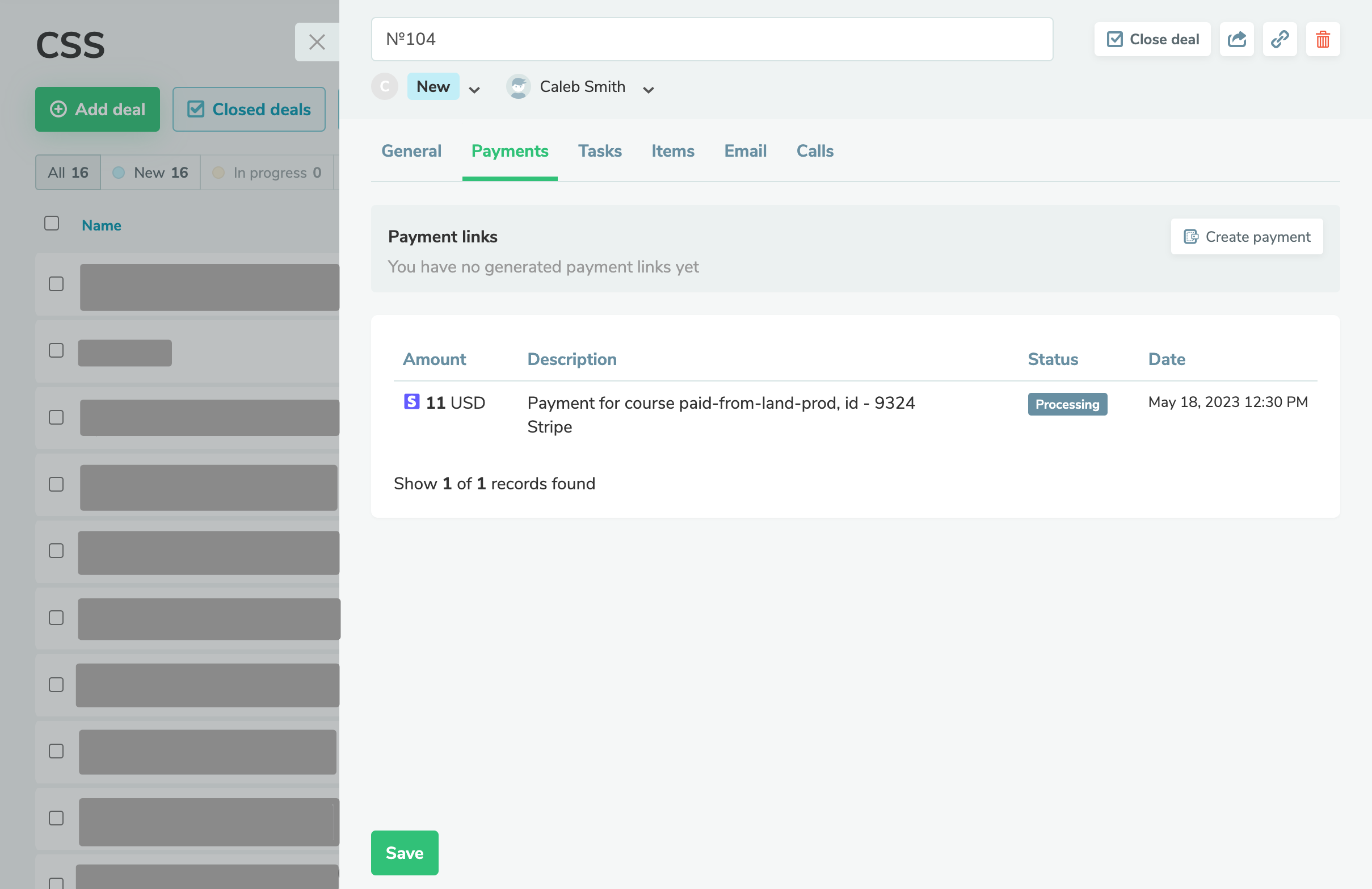Click the checkmark icon on Closed deals
This screenshot has width=1372, height=889.
coord(196,108)
